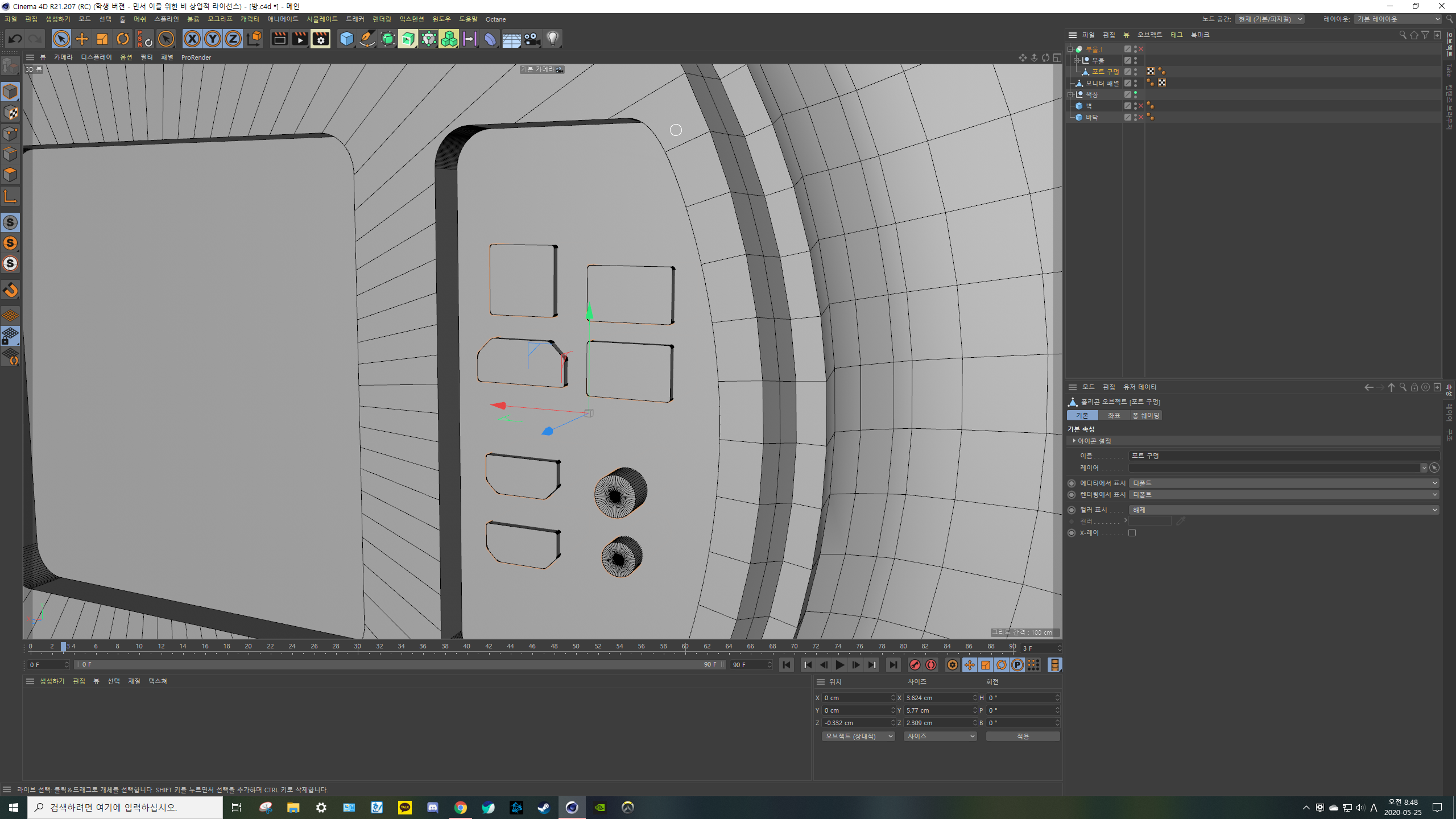
Task: Expand the 부울 child object
Action: 1076,61
